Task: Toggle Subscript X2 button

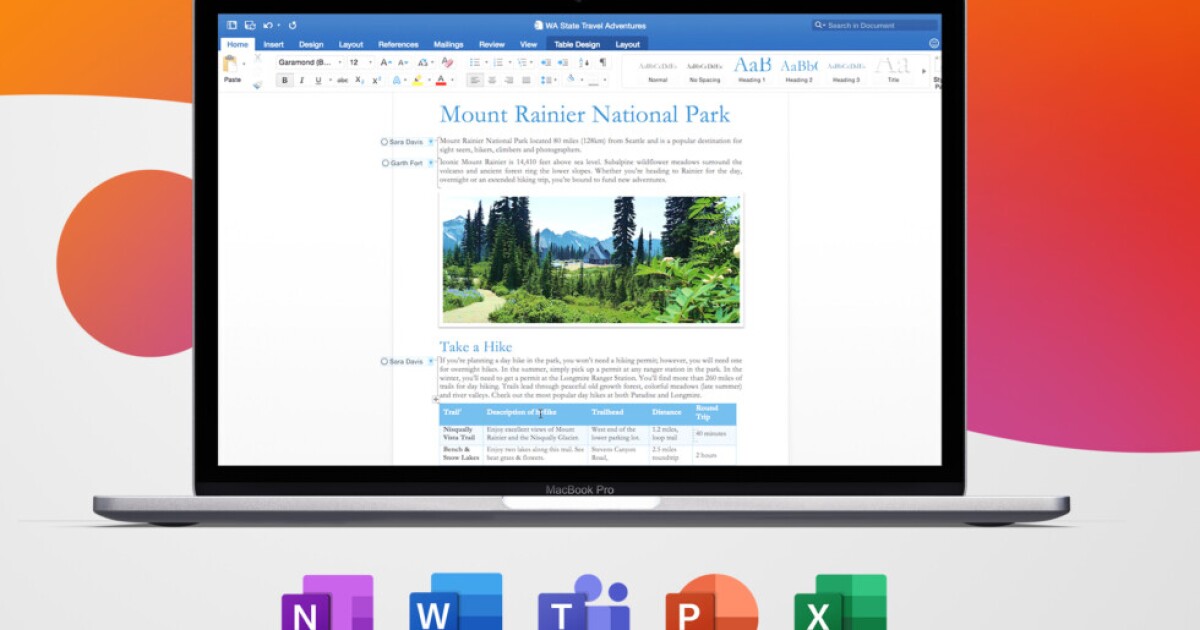Action: [x=359, y=80]
